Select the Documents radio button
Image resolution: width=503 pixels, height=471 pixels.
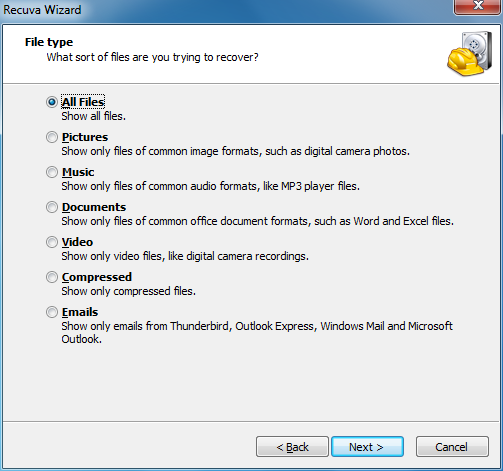pos(52,207)
